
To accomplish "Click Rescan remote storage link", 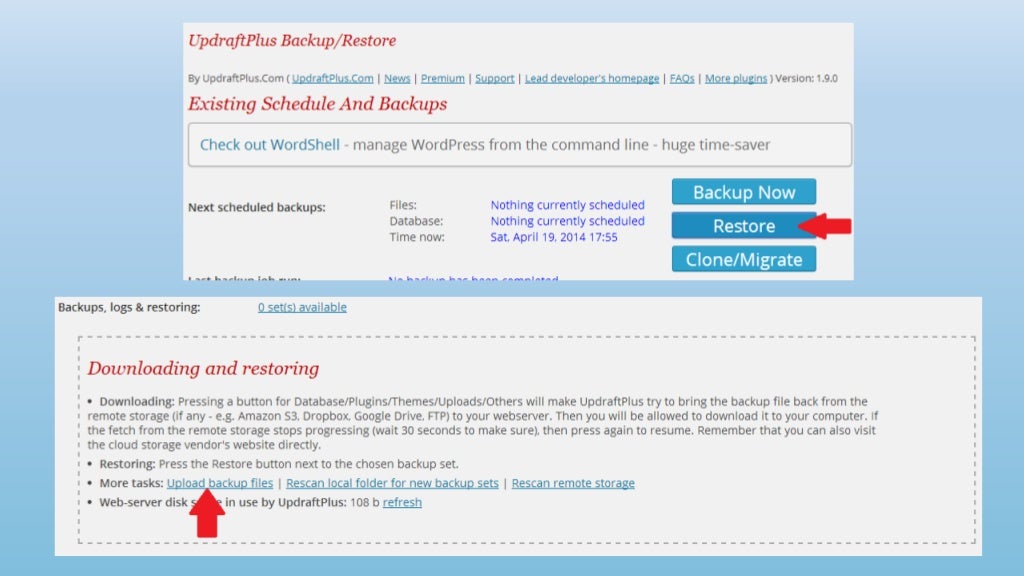I will pos(573,483).
